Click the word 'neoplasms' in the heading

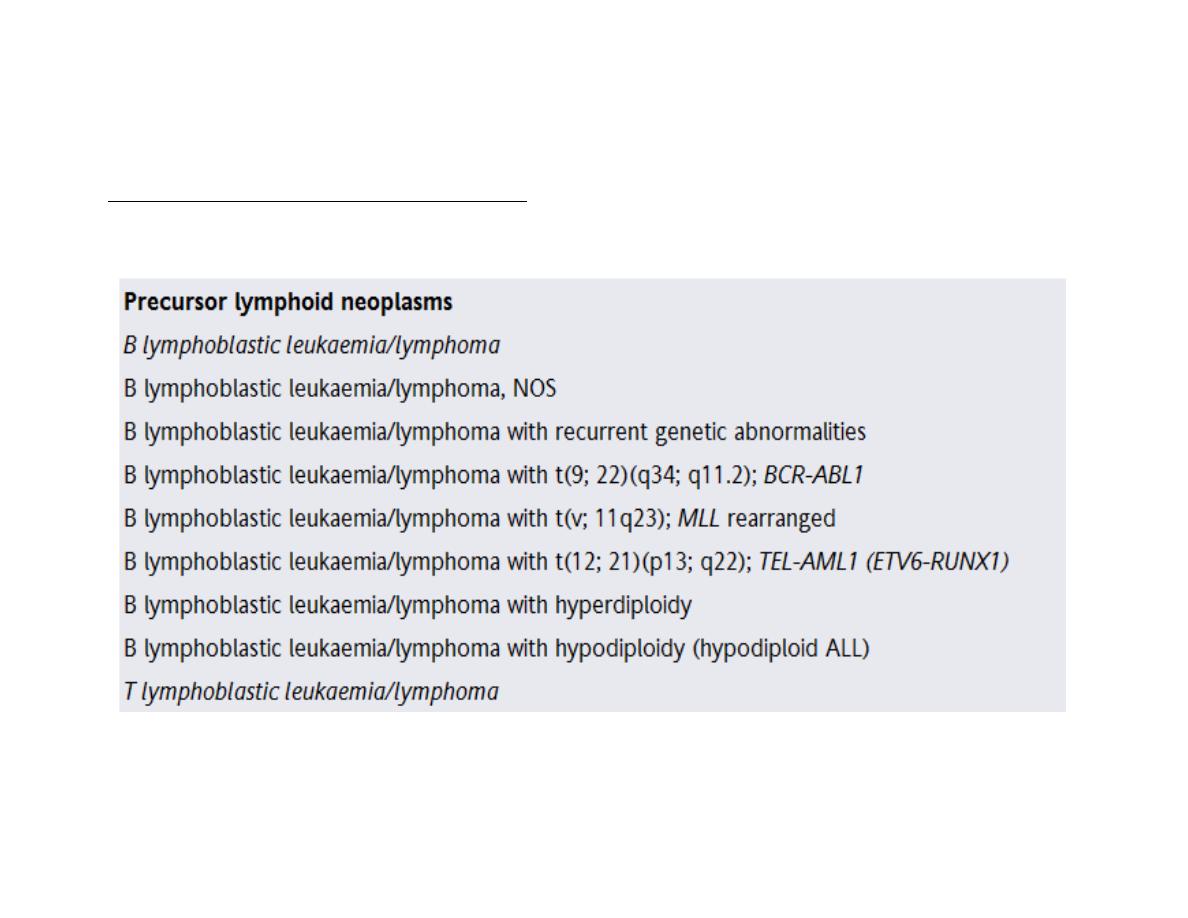pyautogui.click(x=396, y=303)
